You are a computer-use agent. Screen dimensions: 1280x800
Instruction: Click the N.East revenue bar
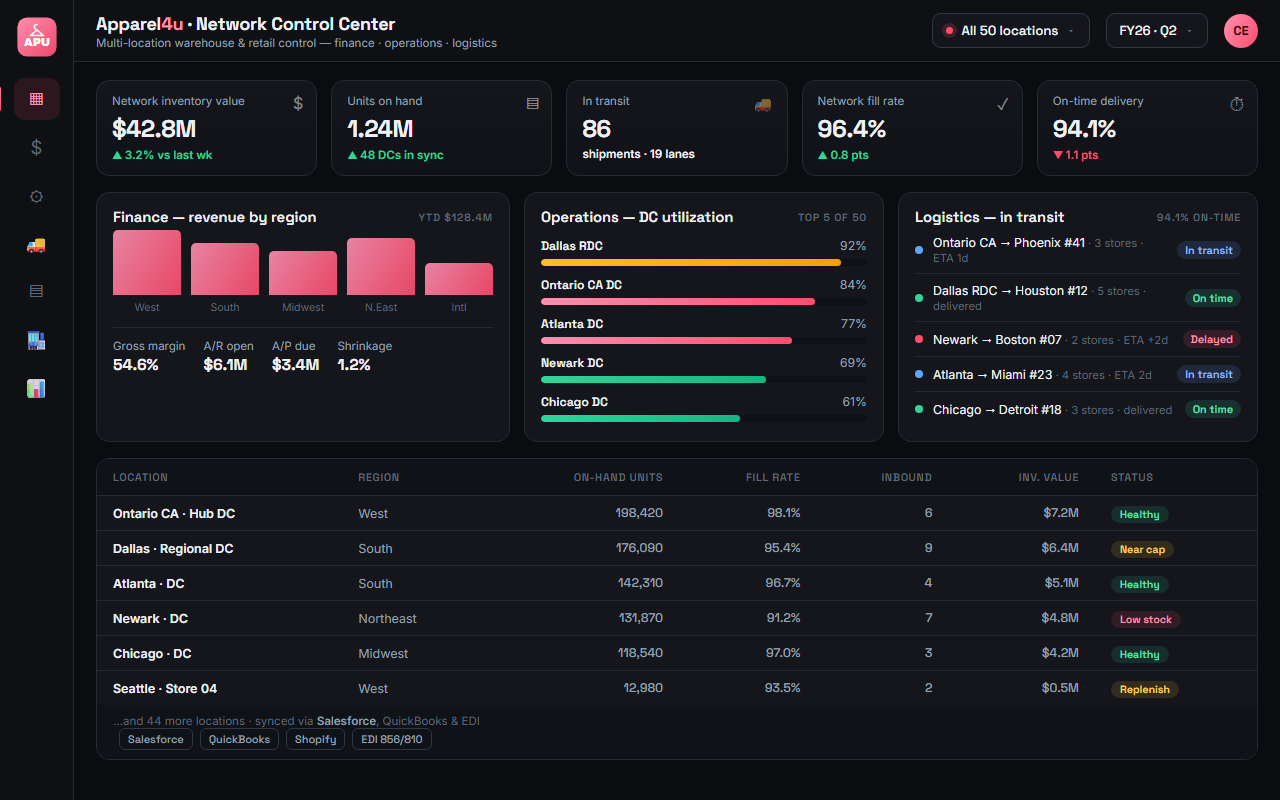click(x=381, y=267)
